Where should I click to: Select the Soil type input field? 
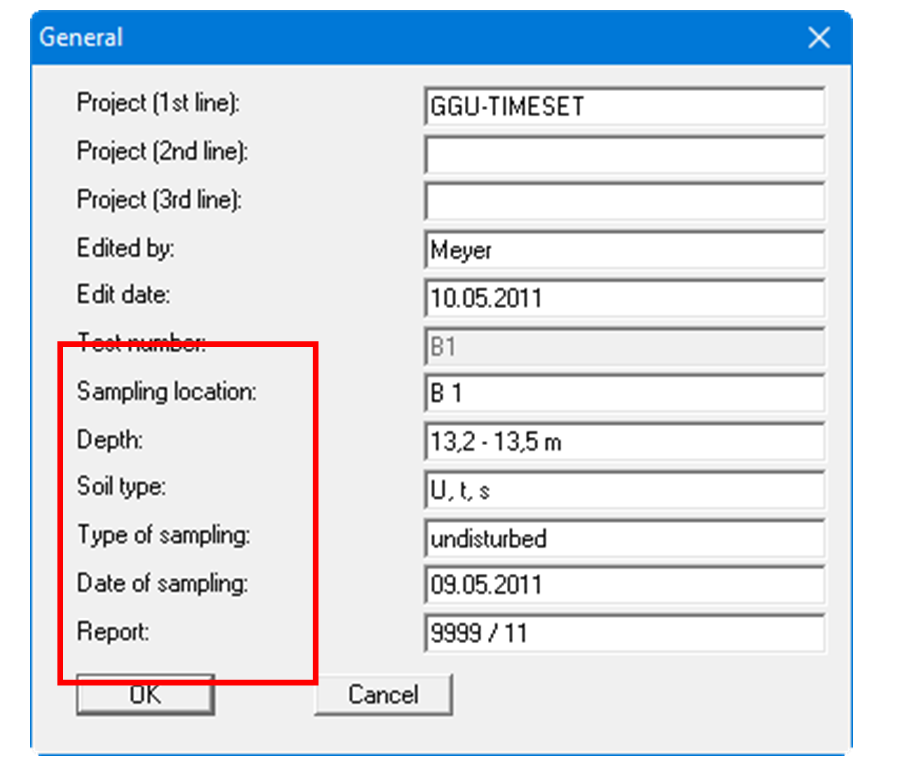tap(624, 489)
